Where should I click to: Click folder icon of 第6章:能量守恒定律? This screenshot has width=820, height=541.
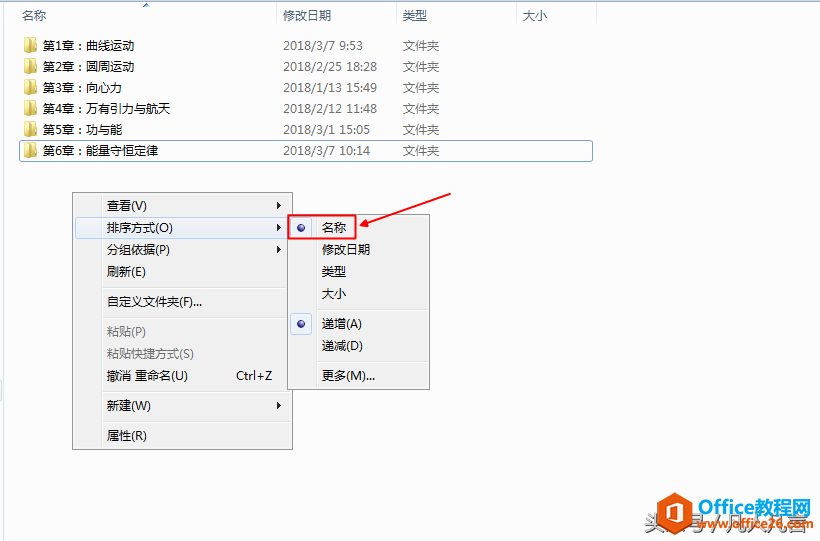coord(30,151)
